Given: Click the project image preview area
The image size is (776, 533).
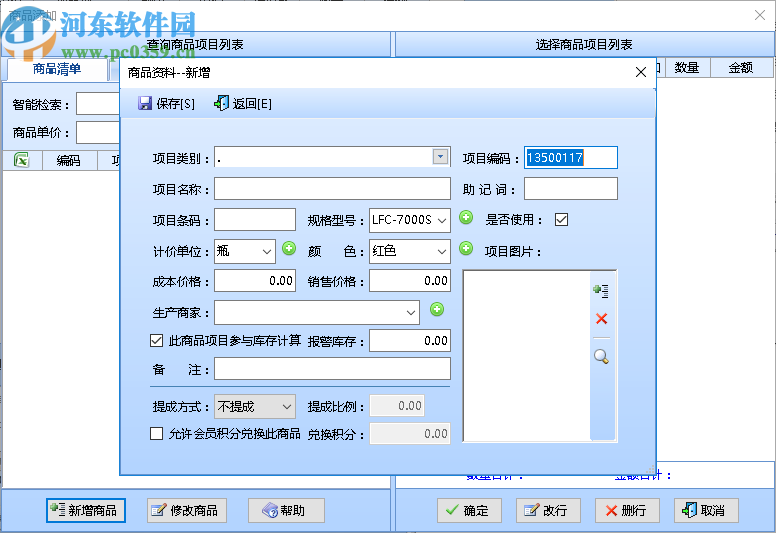Looking at the screenshot, I should point(527,356).
